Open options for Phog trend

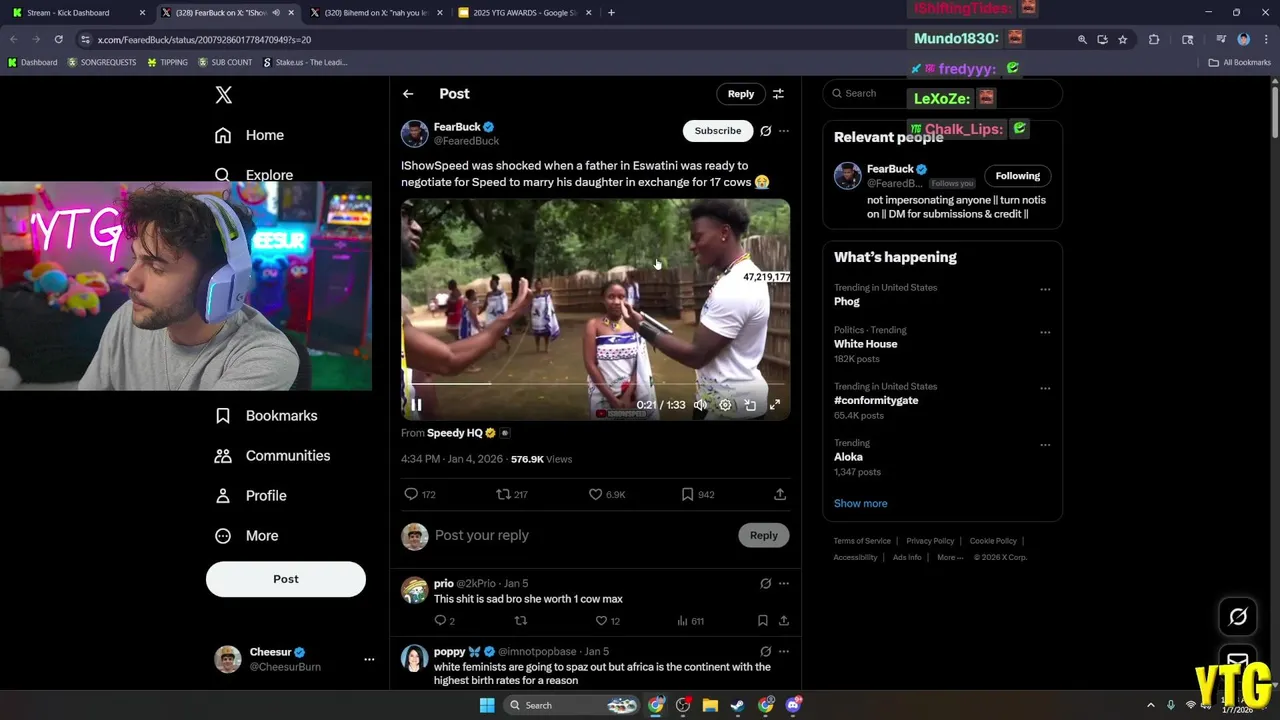coord(1045,290)
